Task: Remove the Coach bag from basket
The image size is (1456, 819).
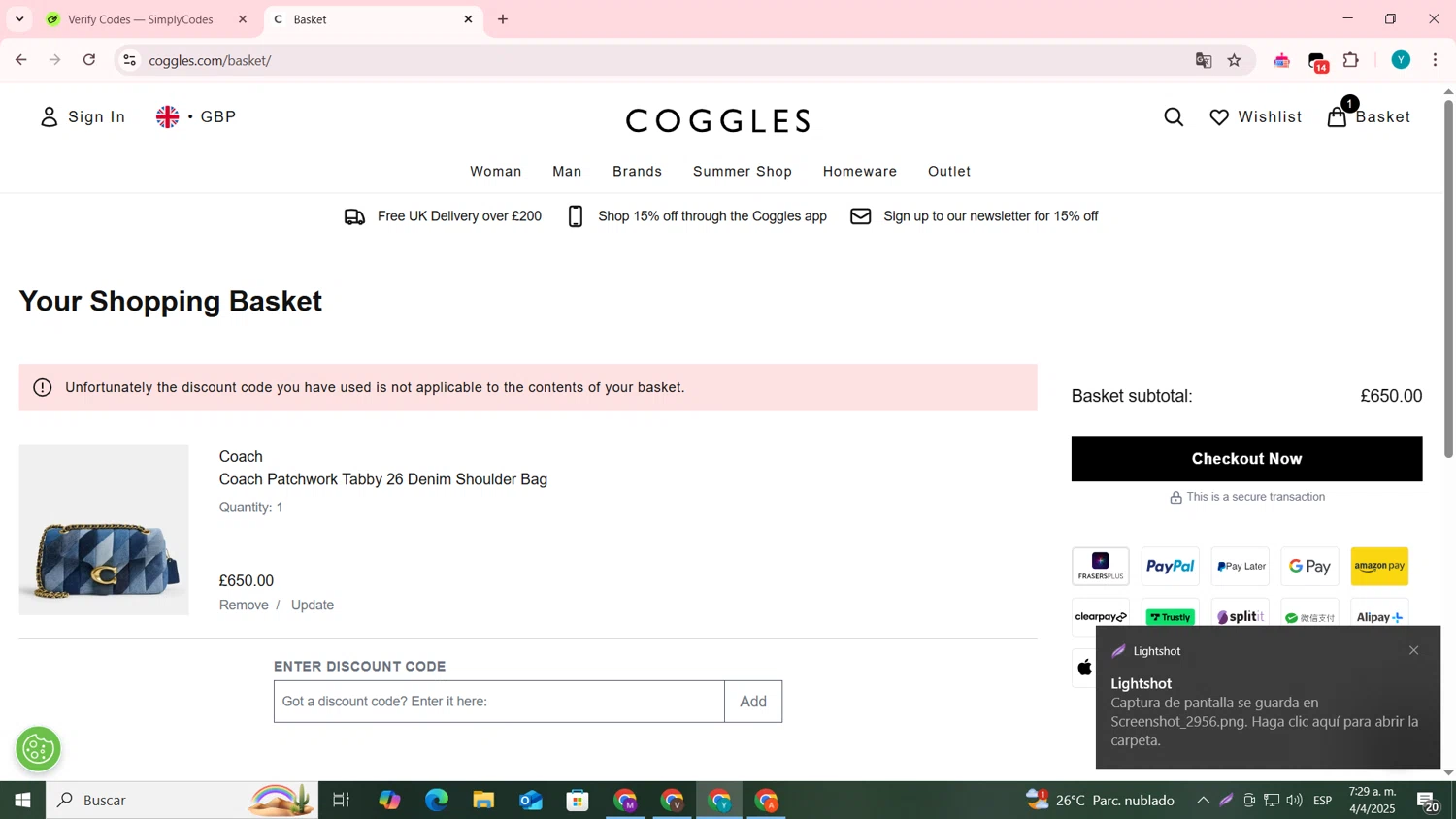Action: coord(244,605)
